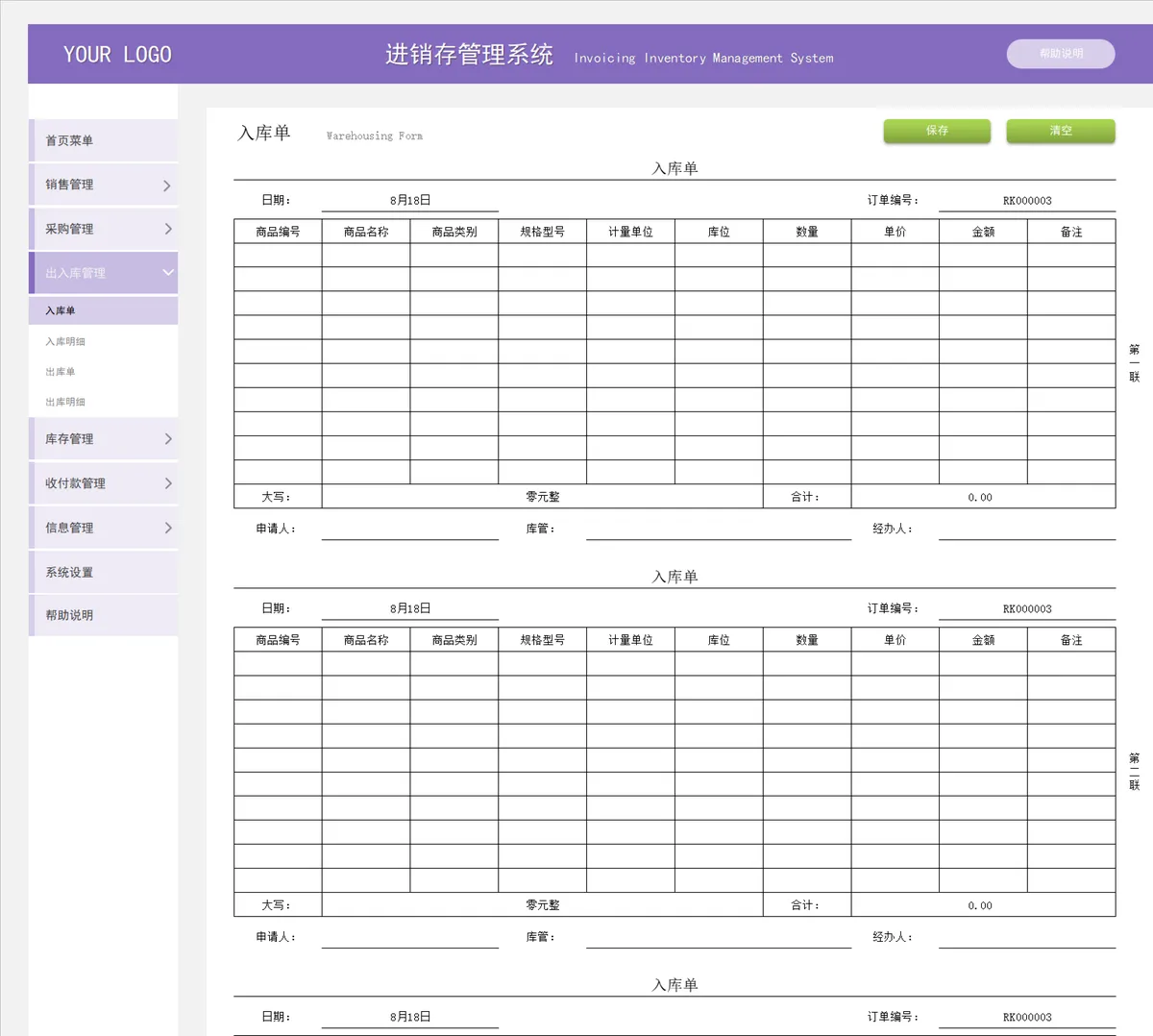Click the 商品编号 header in second table
1153x1036 pixels.
pos(278,640)
